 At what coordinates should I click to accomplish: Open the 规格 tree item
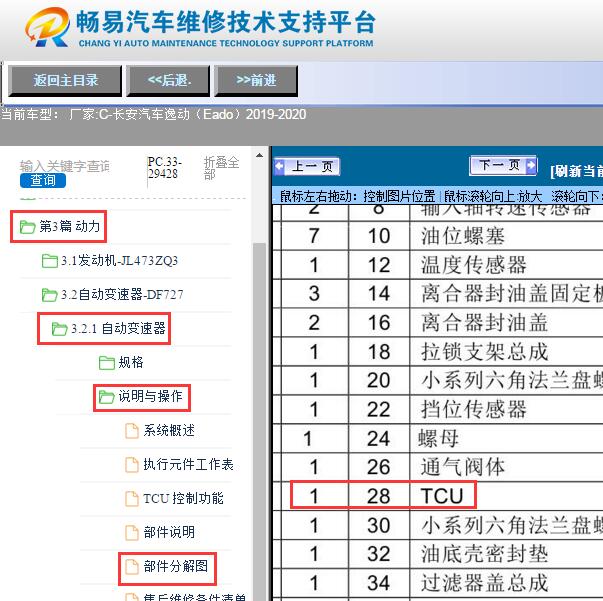click(131, 362)
